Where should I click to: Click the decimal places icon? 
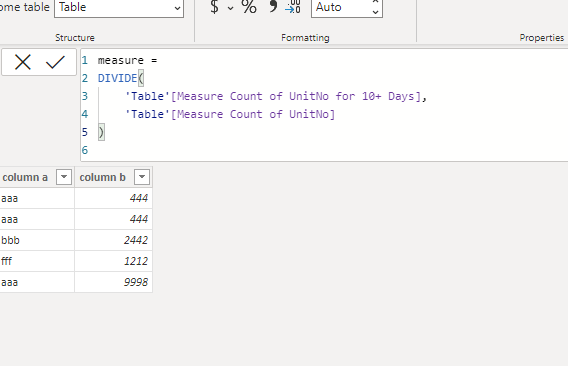(293, 7)
